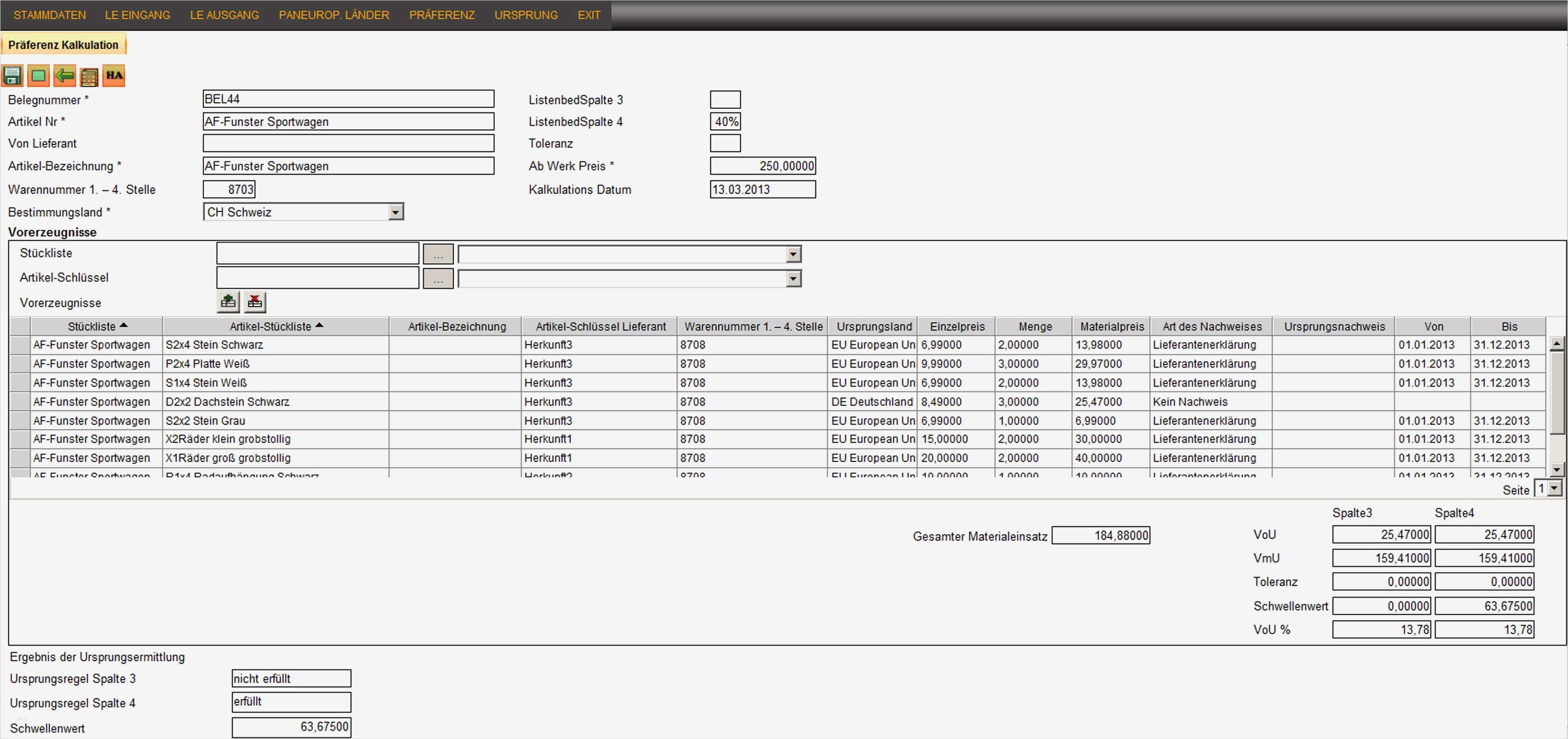The image size is (1568, 739).
Task: Select the Präferenz Kalkulation tab
Action: point(63,44)
